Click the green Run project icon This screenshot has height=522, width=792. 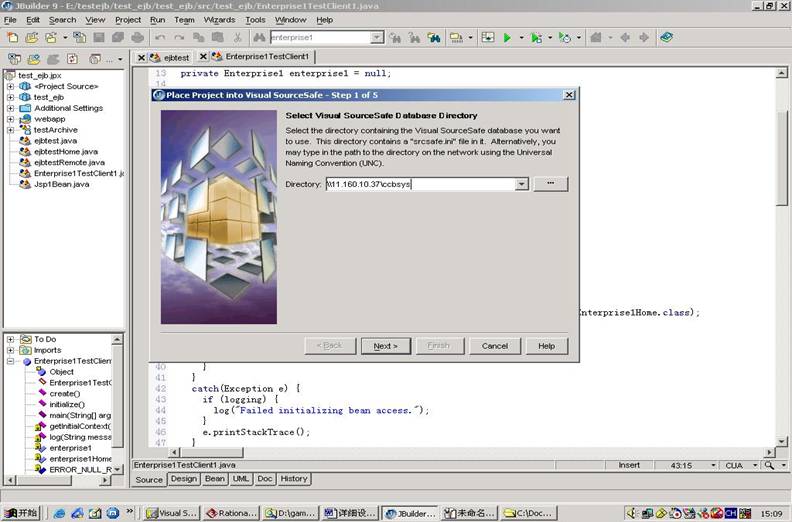point(507,37)
